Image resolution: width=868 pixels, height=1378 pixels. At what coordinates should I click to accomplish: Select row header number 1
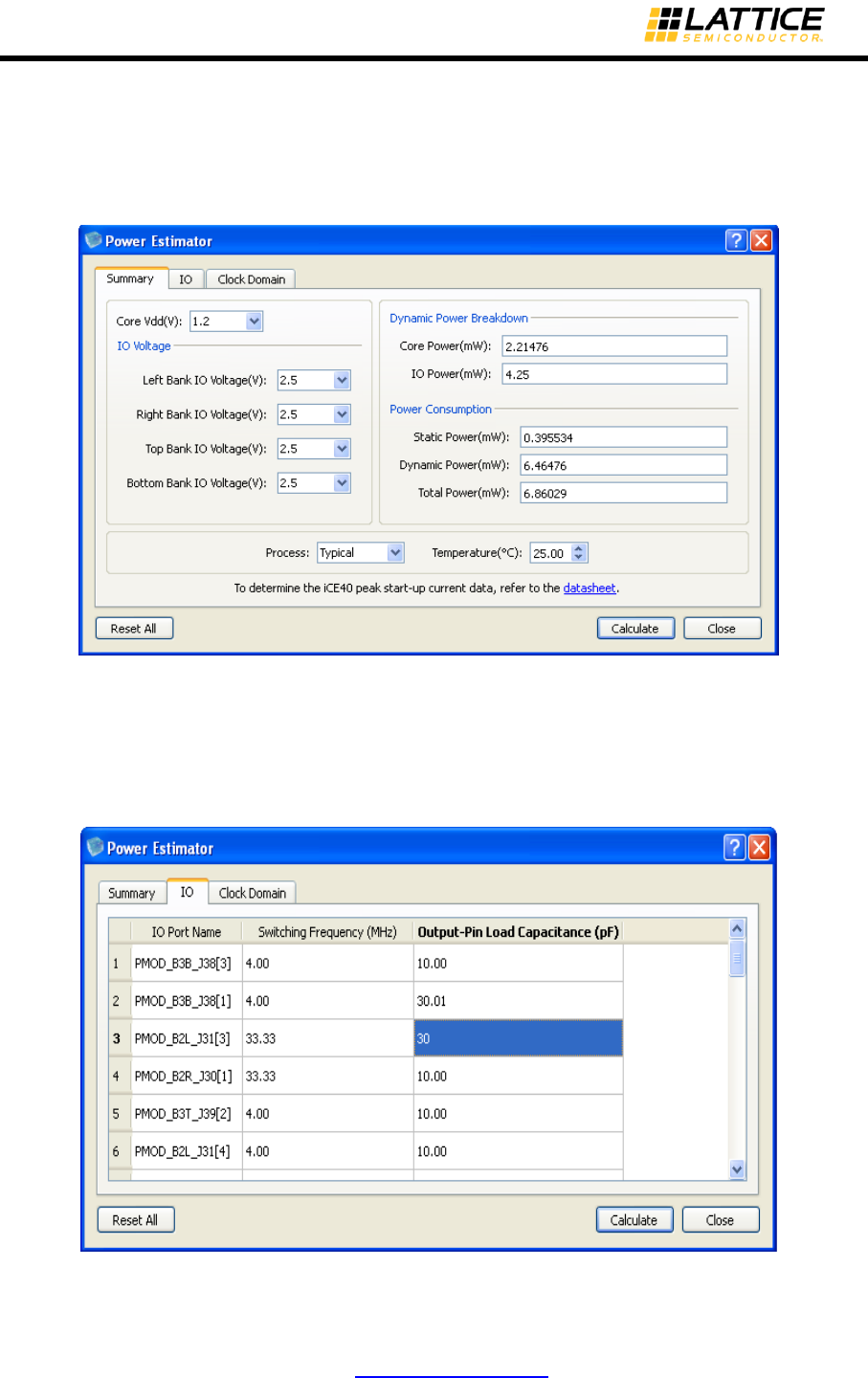[119, 964]
